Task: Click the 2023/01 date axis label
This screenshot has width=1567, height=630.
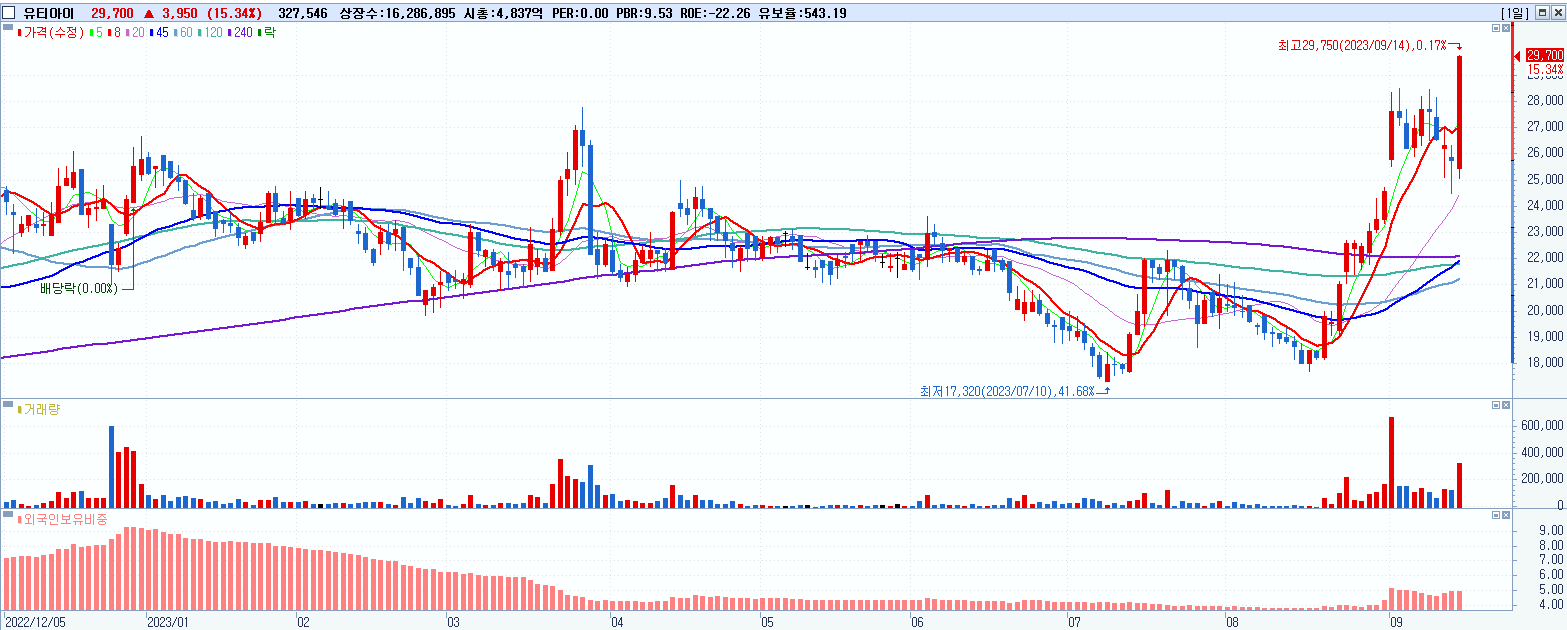Action: [168, 621]
